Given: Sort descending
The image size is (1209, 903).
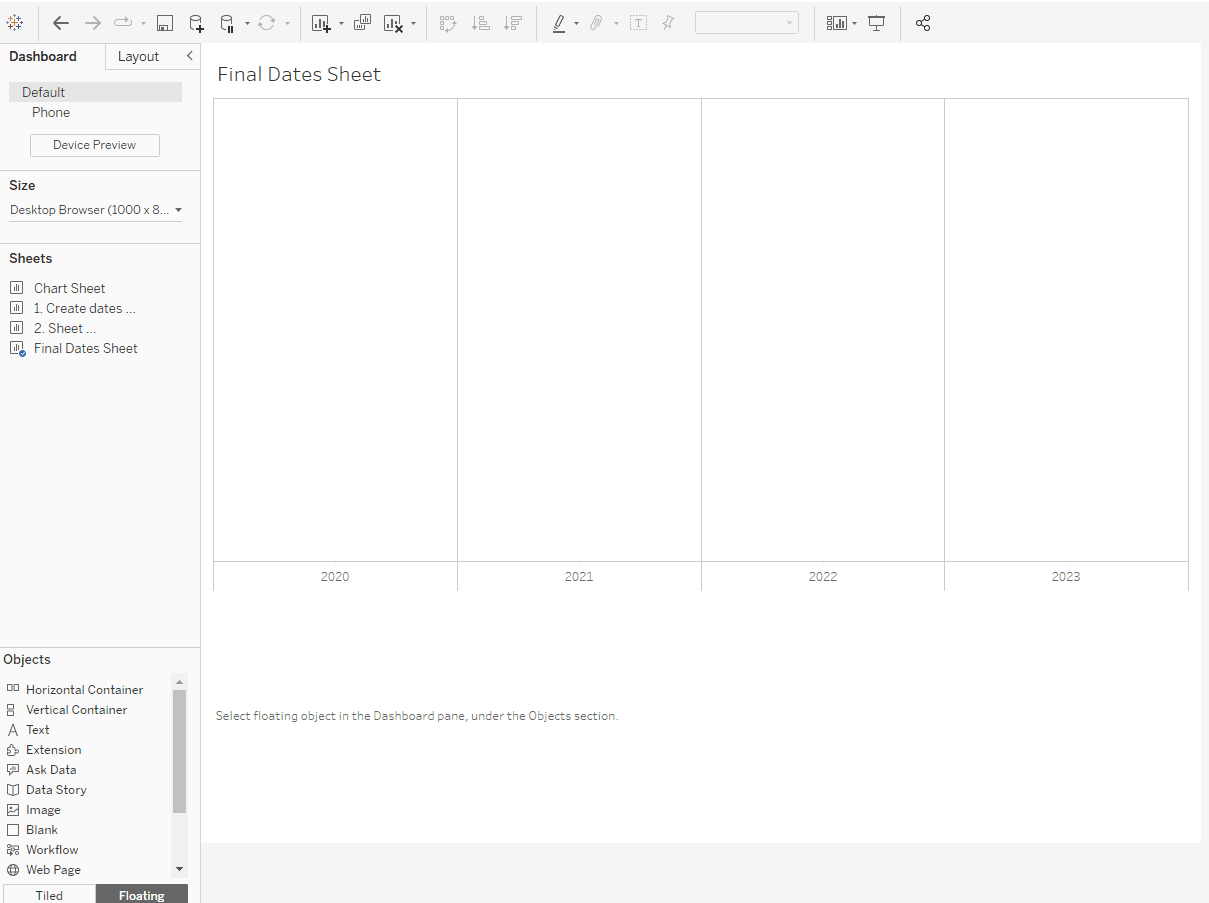Looking at the screenshot, I should pos(512,22).
